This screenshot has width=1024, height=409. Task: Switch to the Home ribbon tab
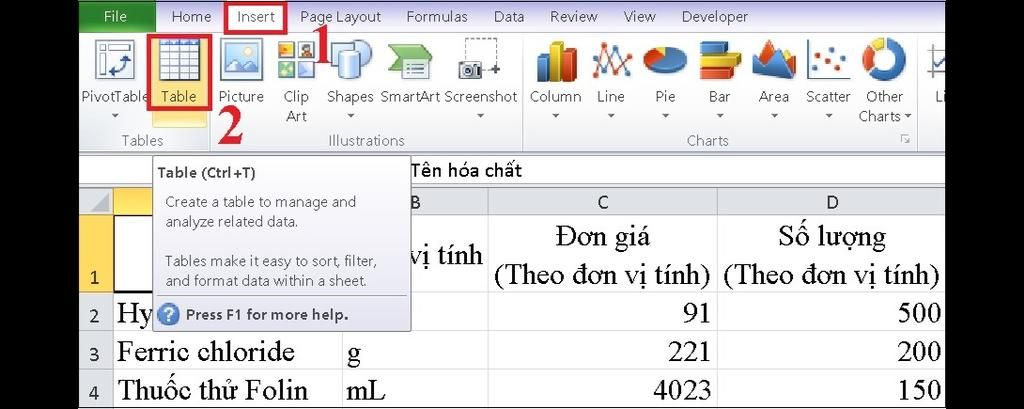click(x=191, y=17)
